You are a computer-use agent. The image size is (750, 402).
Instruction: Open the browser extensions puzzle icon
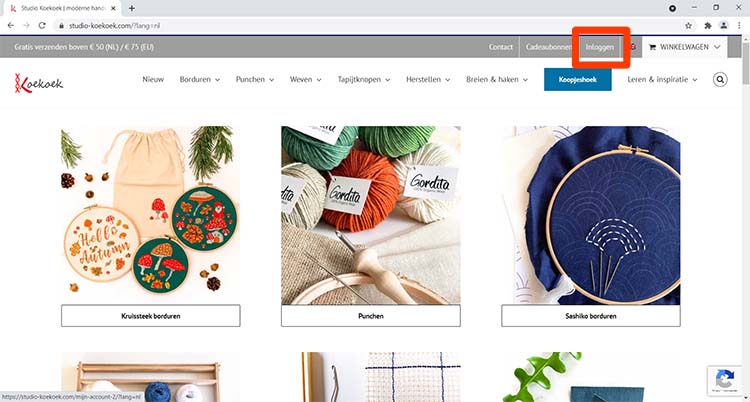tap(708, 25)
